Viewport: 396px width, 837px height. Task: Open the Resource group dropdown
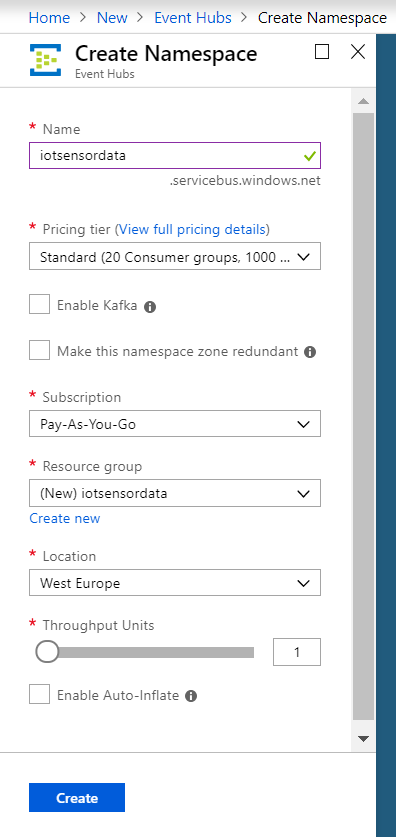coord(175,493)
